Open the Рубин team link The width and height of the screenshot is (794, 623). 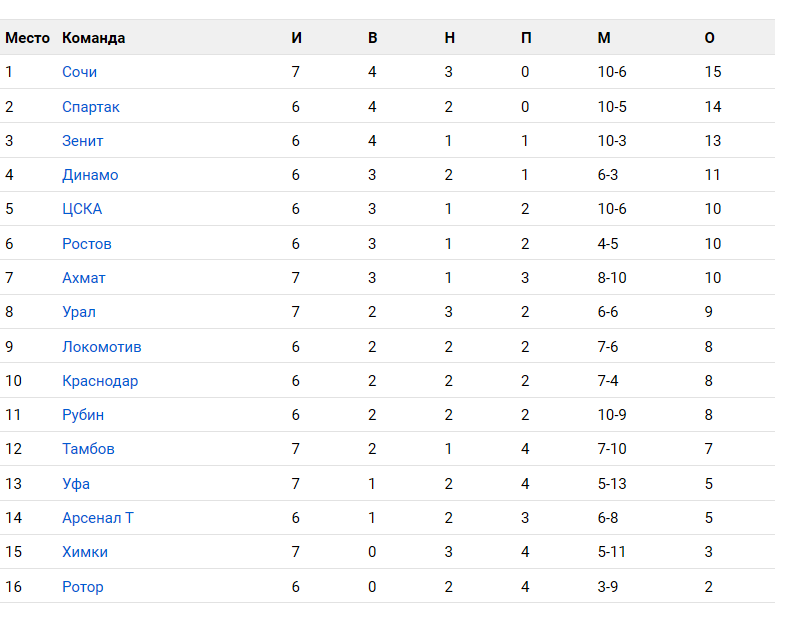[x=83, y=415]
